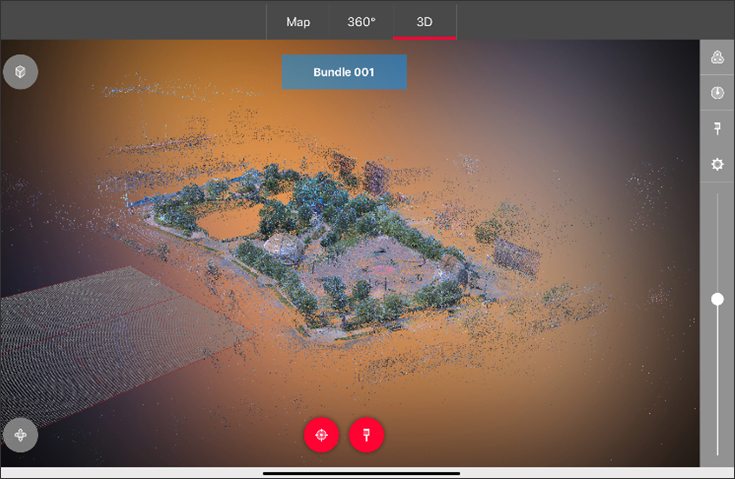The image size is (735, 479).
Task: Click the cube view icon
Action: (20, 72)
